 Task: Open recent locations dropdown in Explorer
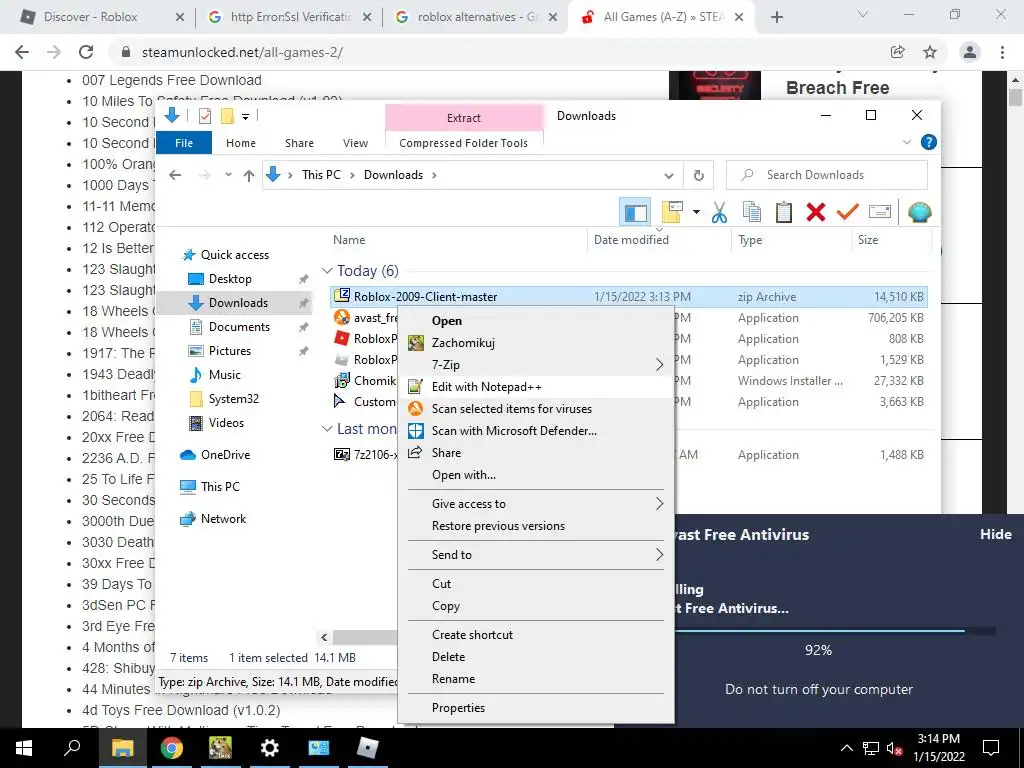tap(228, 175)
